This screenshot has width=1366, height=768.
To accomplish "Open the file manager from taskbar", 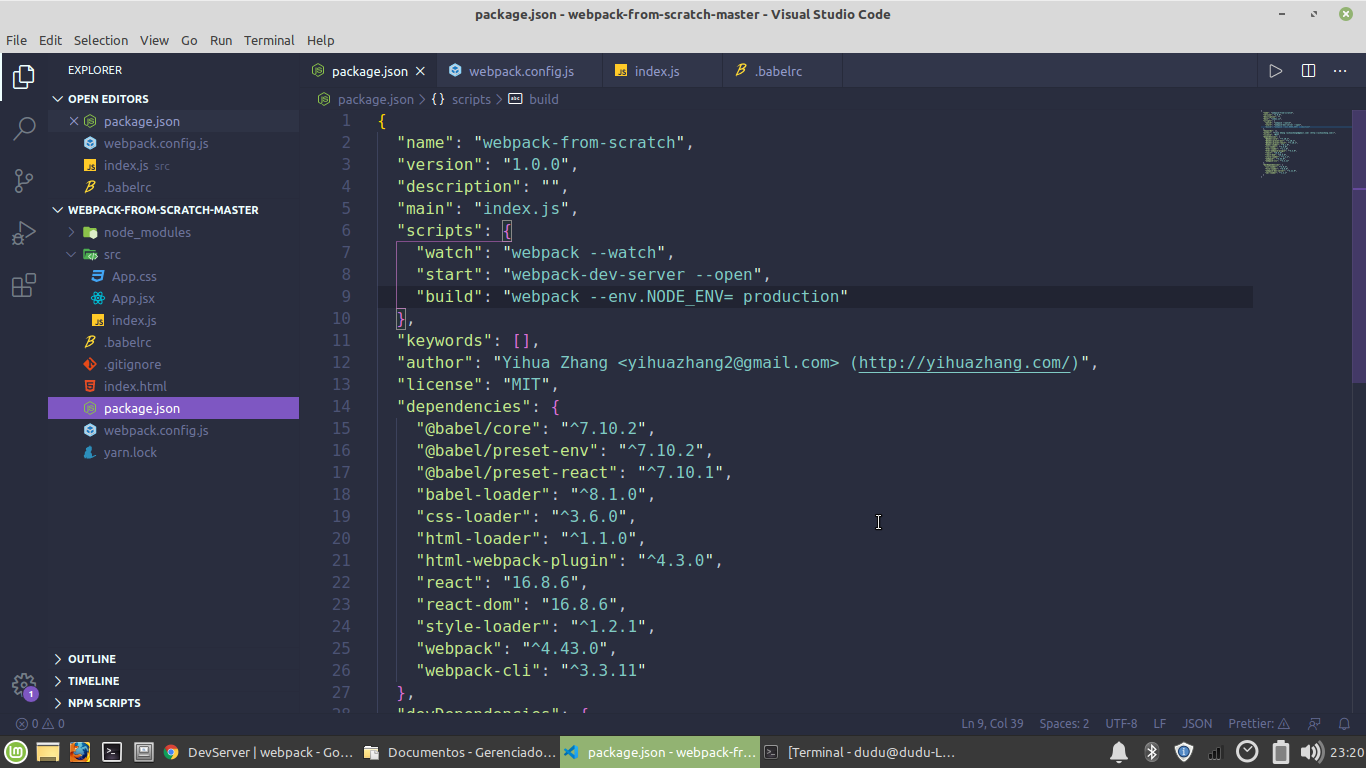I will [x=48, y=752].
